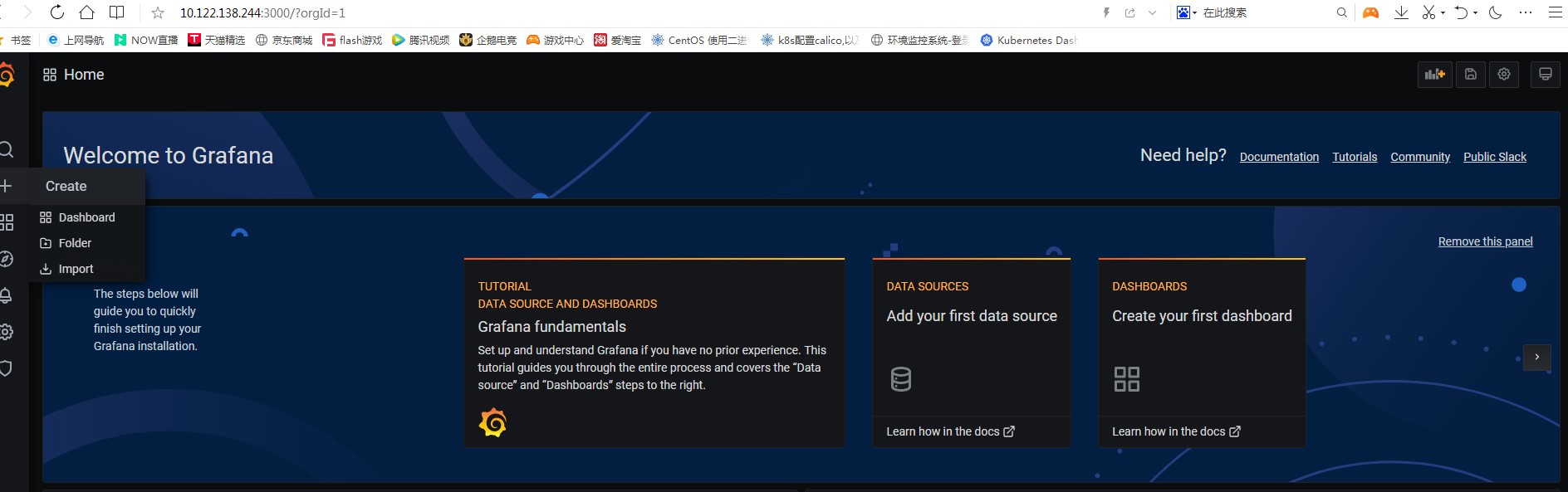The width and height of the screenshot is (1568, 492).
Task: Click Learn how in the docs under Data Sources
Action: tap(950, 431)
